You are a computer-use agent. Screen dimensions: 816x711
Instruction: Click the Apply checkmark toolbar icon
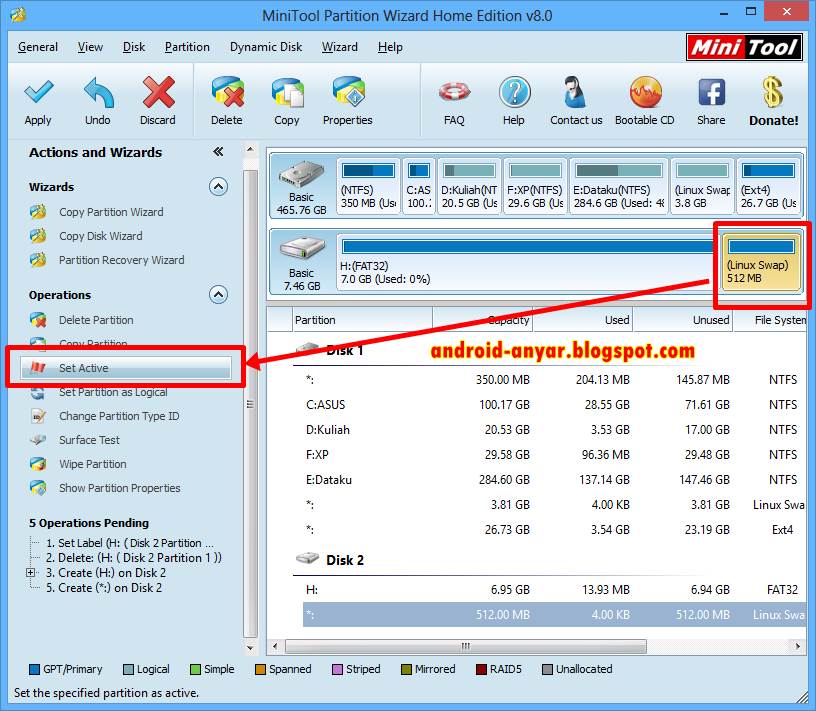pos(39,92)
